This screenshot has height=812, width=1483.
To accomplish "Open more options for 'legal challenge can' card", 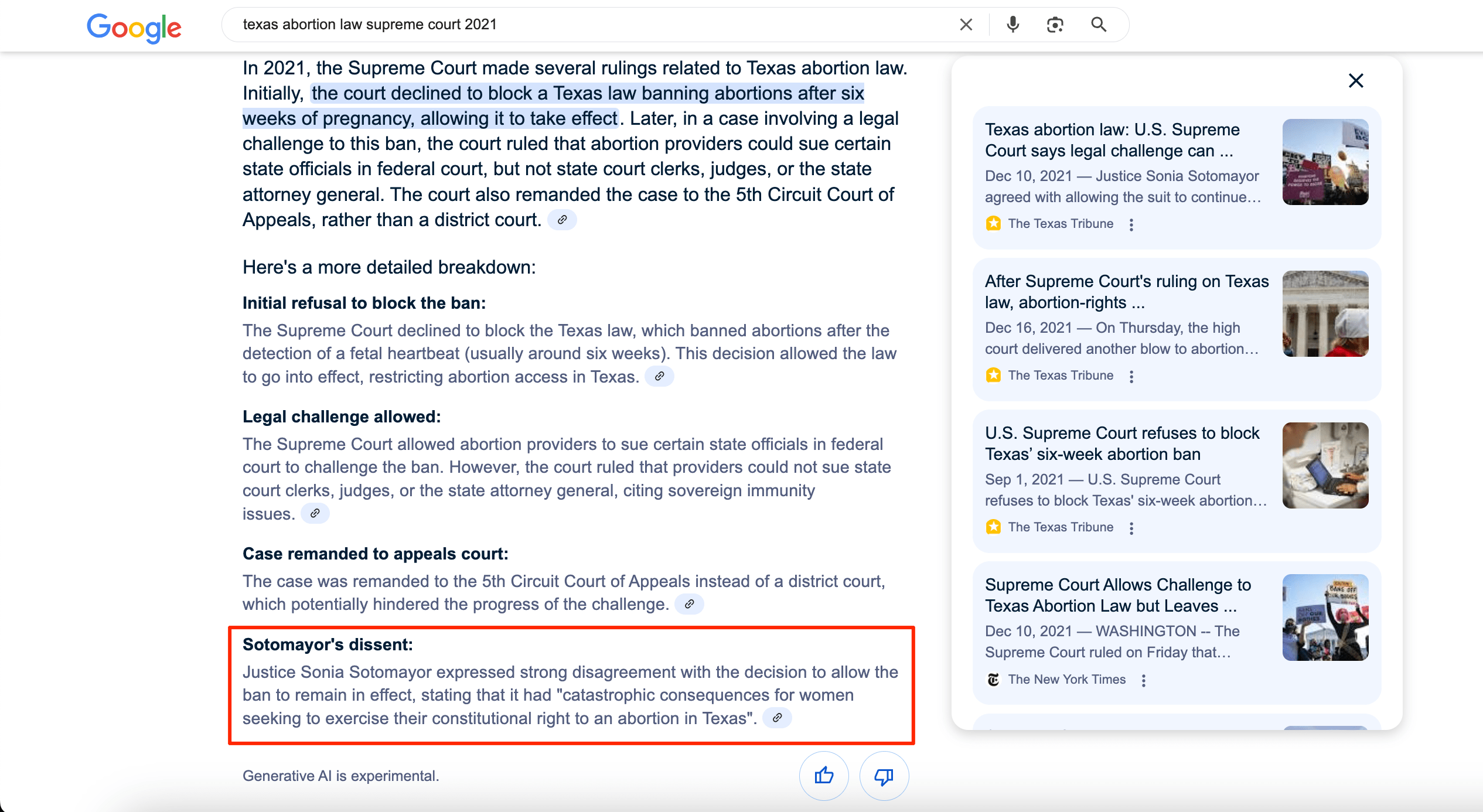I will [x=1131, y=224].
